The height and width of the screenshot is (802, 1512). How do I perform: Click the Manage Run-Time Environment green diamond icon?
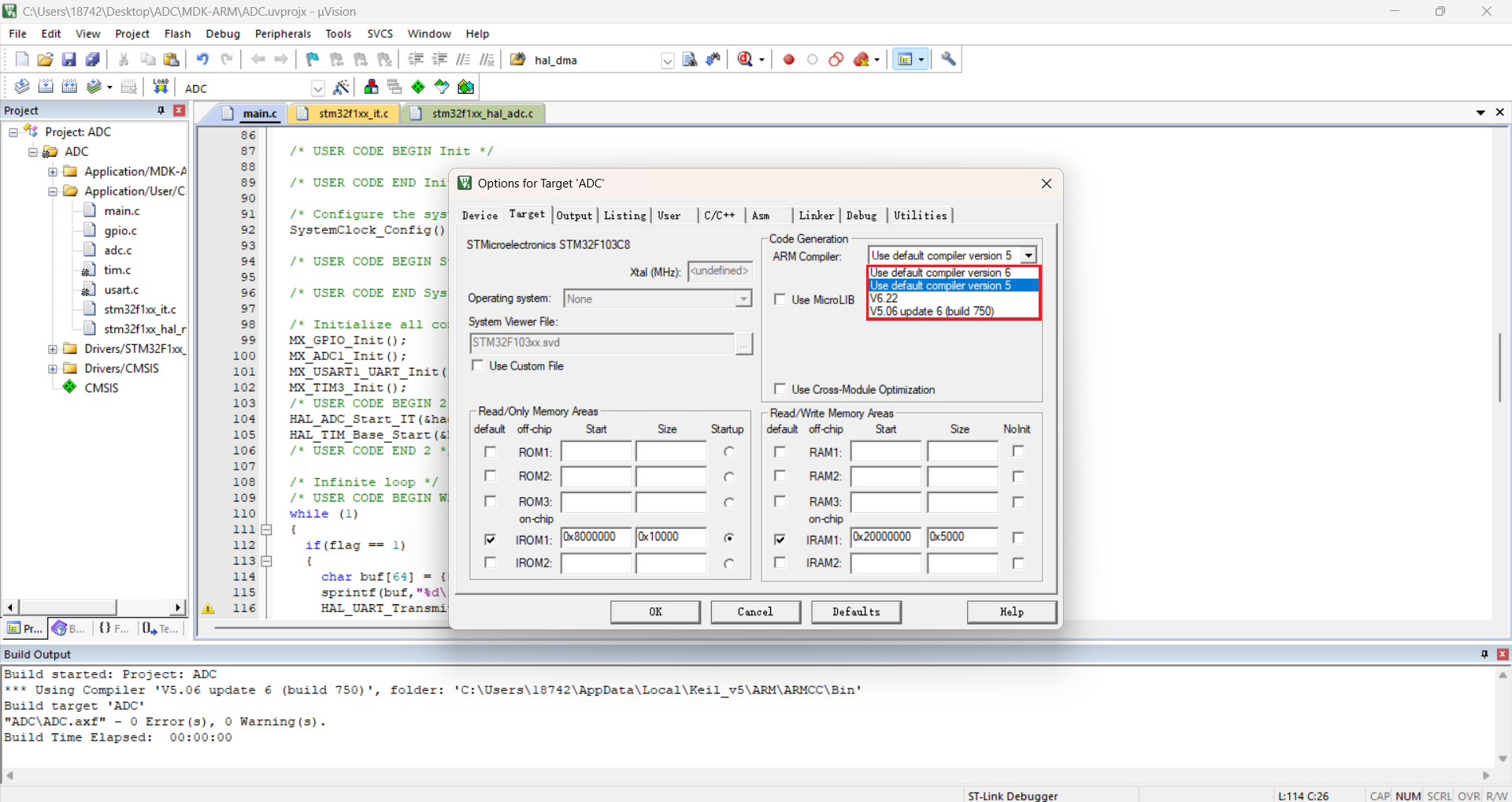click(418, 87)
